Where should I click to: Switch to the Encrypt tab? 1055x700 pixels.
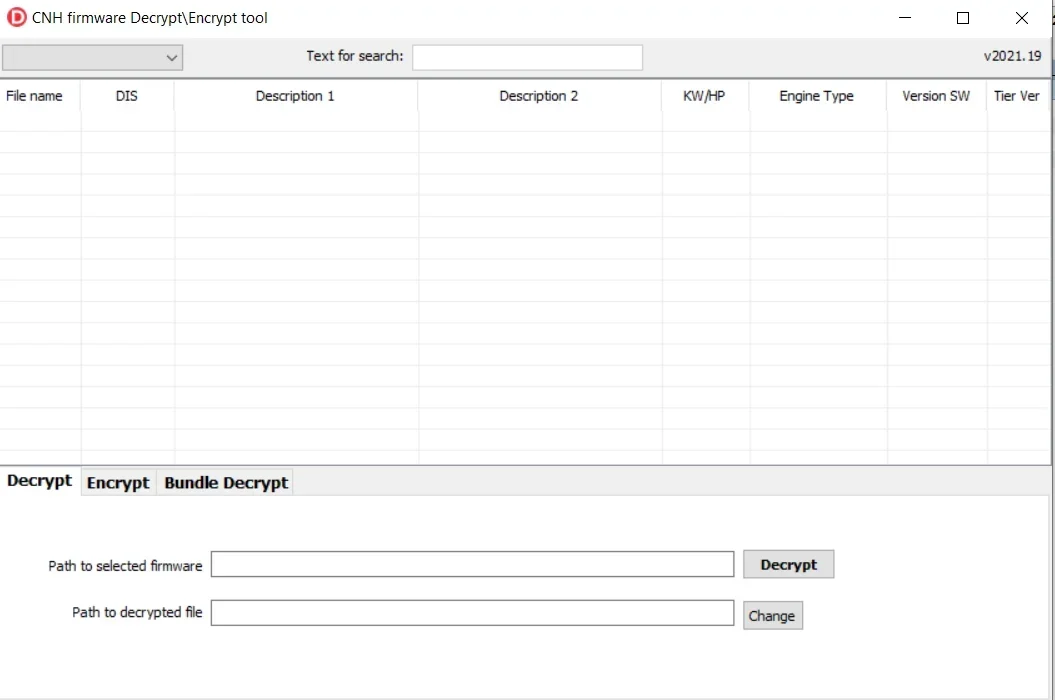(118, 483)
